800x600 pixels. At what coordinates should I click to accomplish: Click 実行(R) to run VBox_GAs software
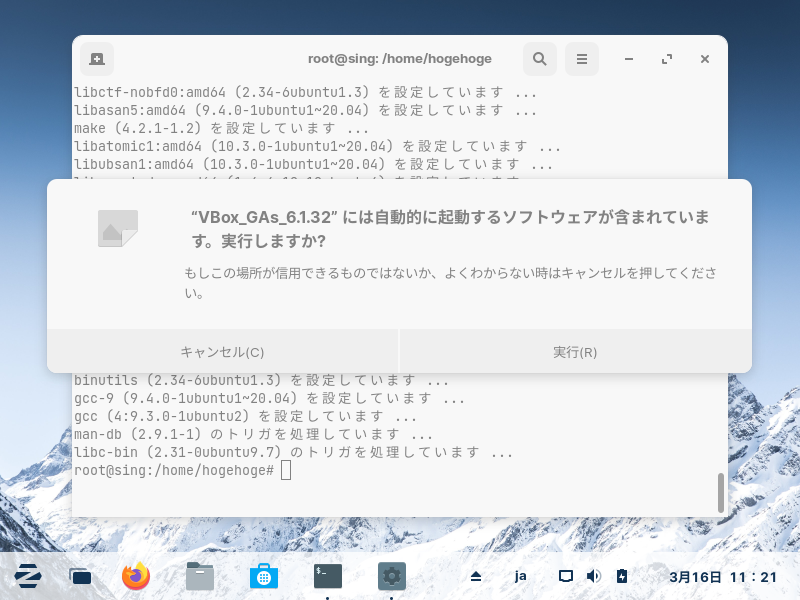(x=576, y=352)
